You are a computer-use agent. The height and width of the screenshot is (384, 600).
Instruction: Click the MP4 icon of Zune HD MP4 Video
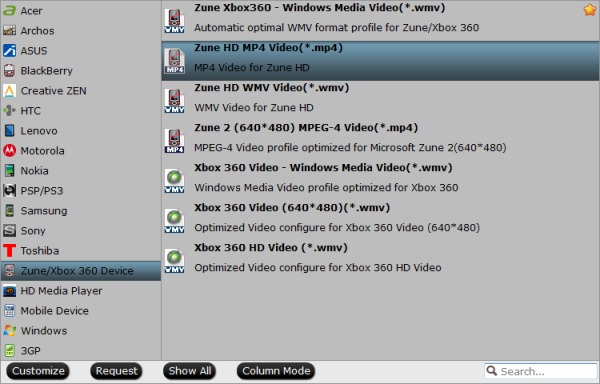point(174,61)
